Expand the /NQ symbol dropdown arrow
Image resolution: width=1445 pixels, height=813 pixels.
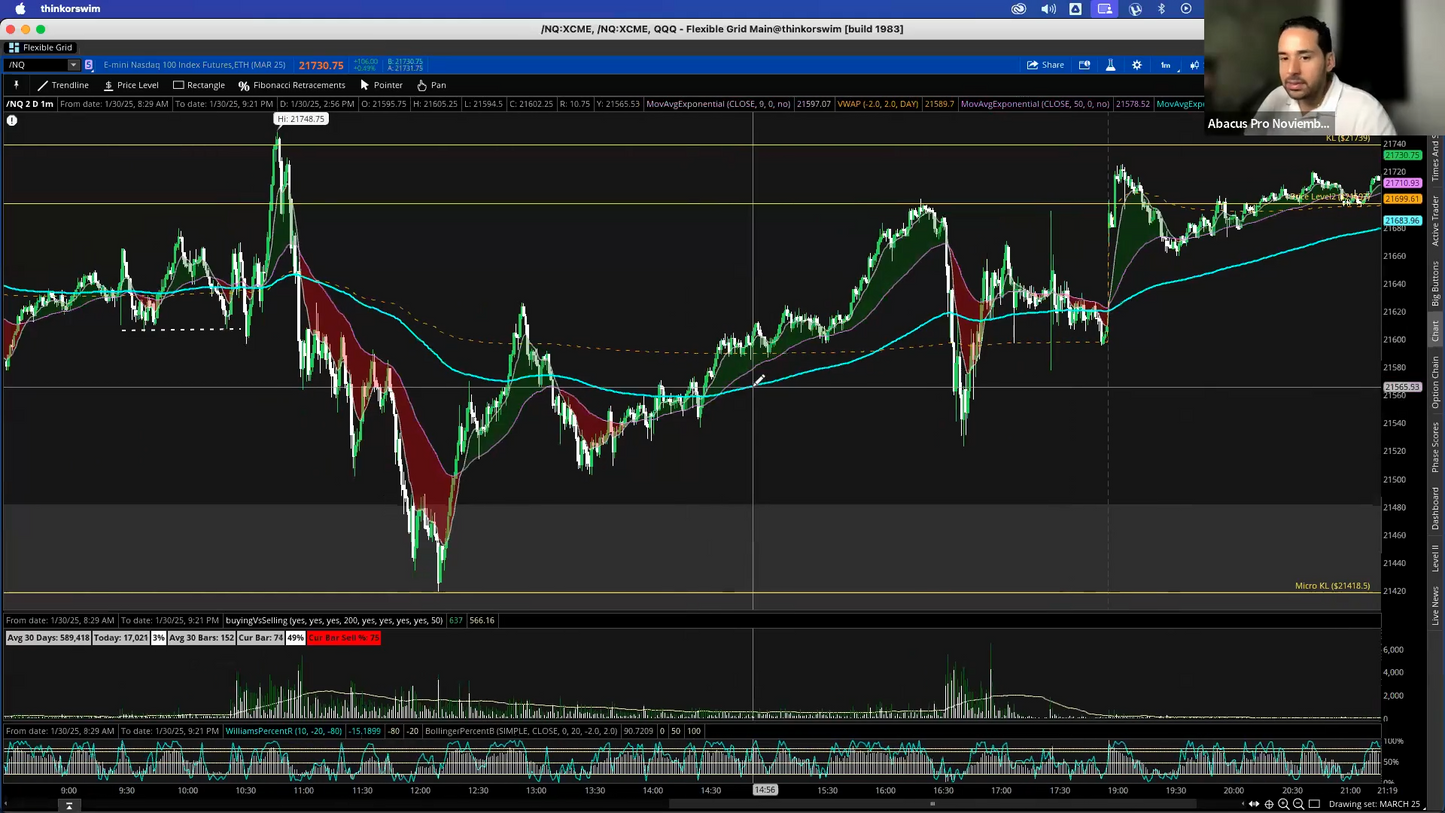73,65
